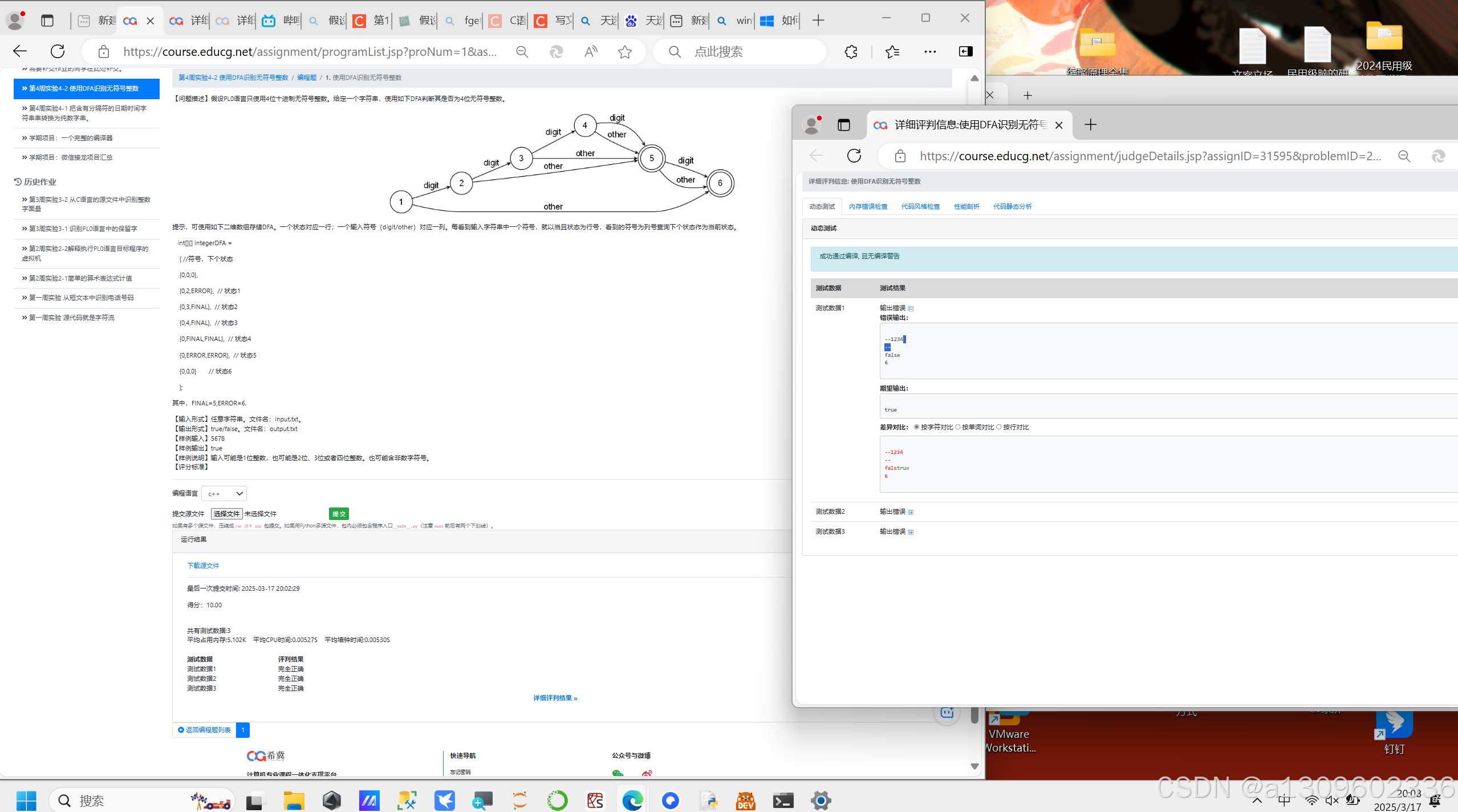
Task: Click the green 提交 submit button
Action: [339, 514]
